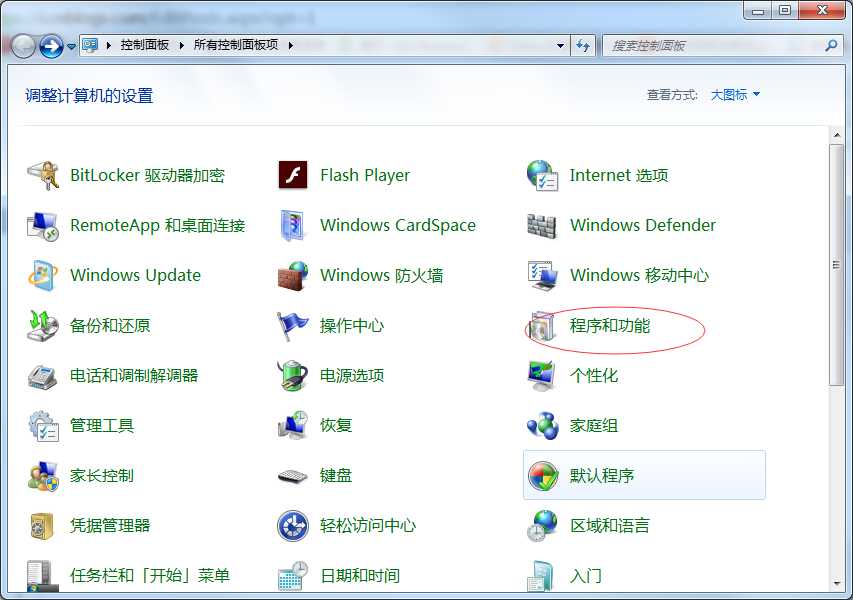
Task: Click the Back navigation button
Action: click(x=23, y=46)
